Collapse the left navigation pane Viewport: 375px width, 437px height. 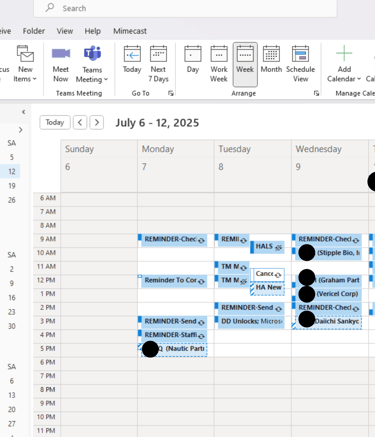[23, 112]
